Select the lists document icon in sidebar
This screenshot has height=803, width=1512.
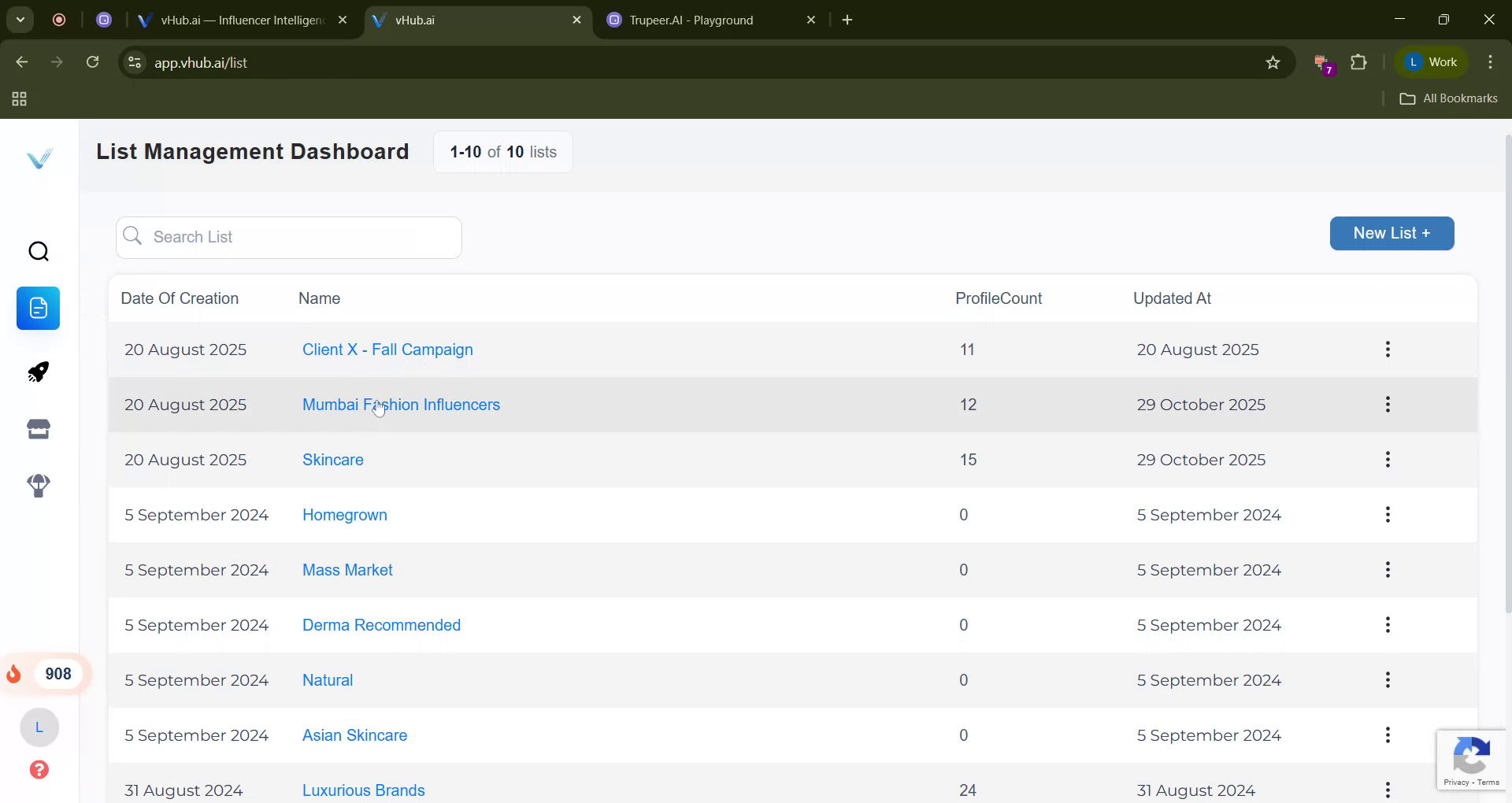pyautogui.click(x=38, y=308)
